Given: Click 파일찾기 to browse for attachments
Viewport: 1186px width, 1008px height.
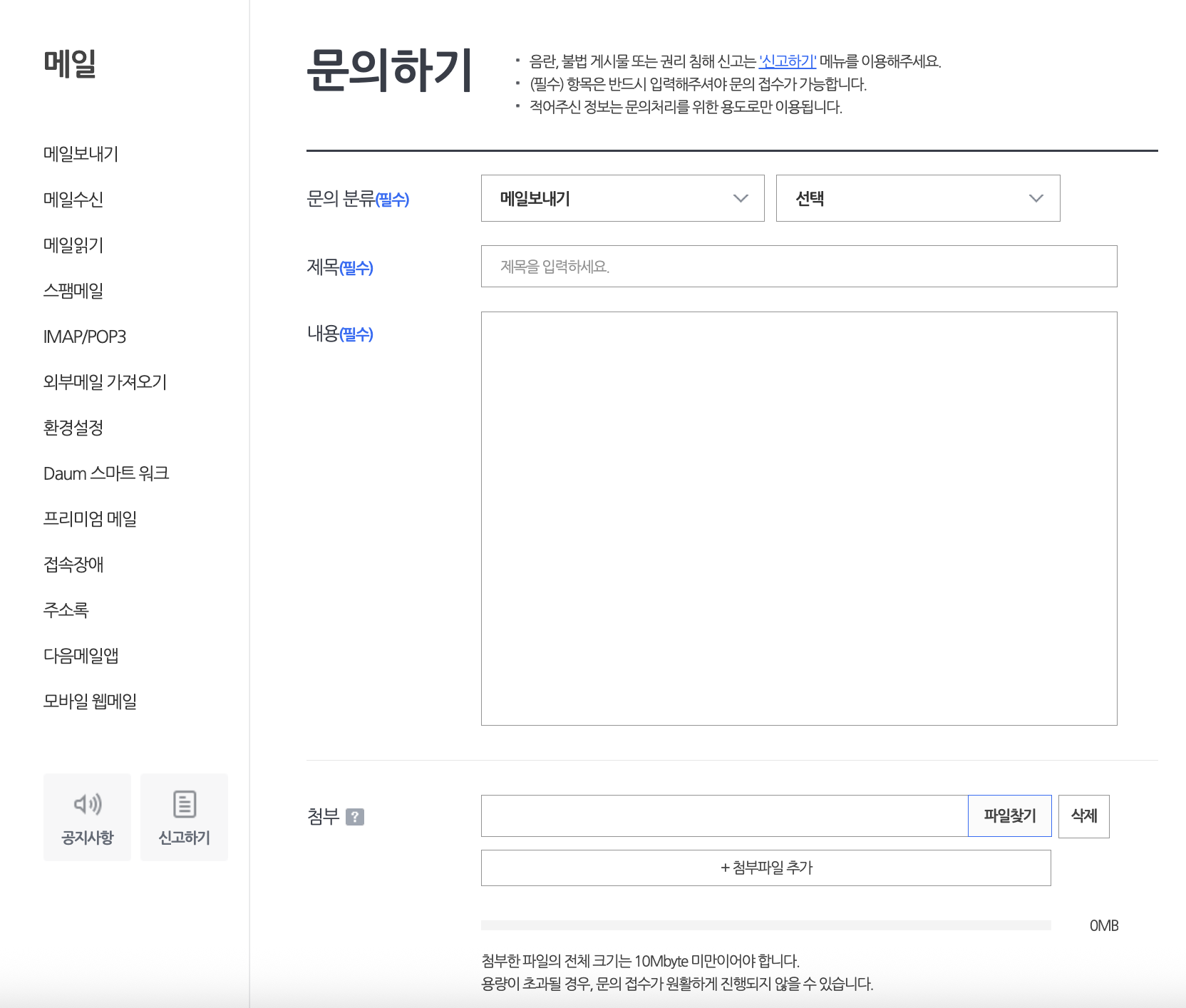Looking at the screenshot, I should pyautogui.click(x=1009, y=816).
